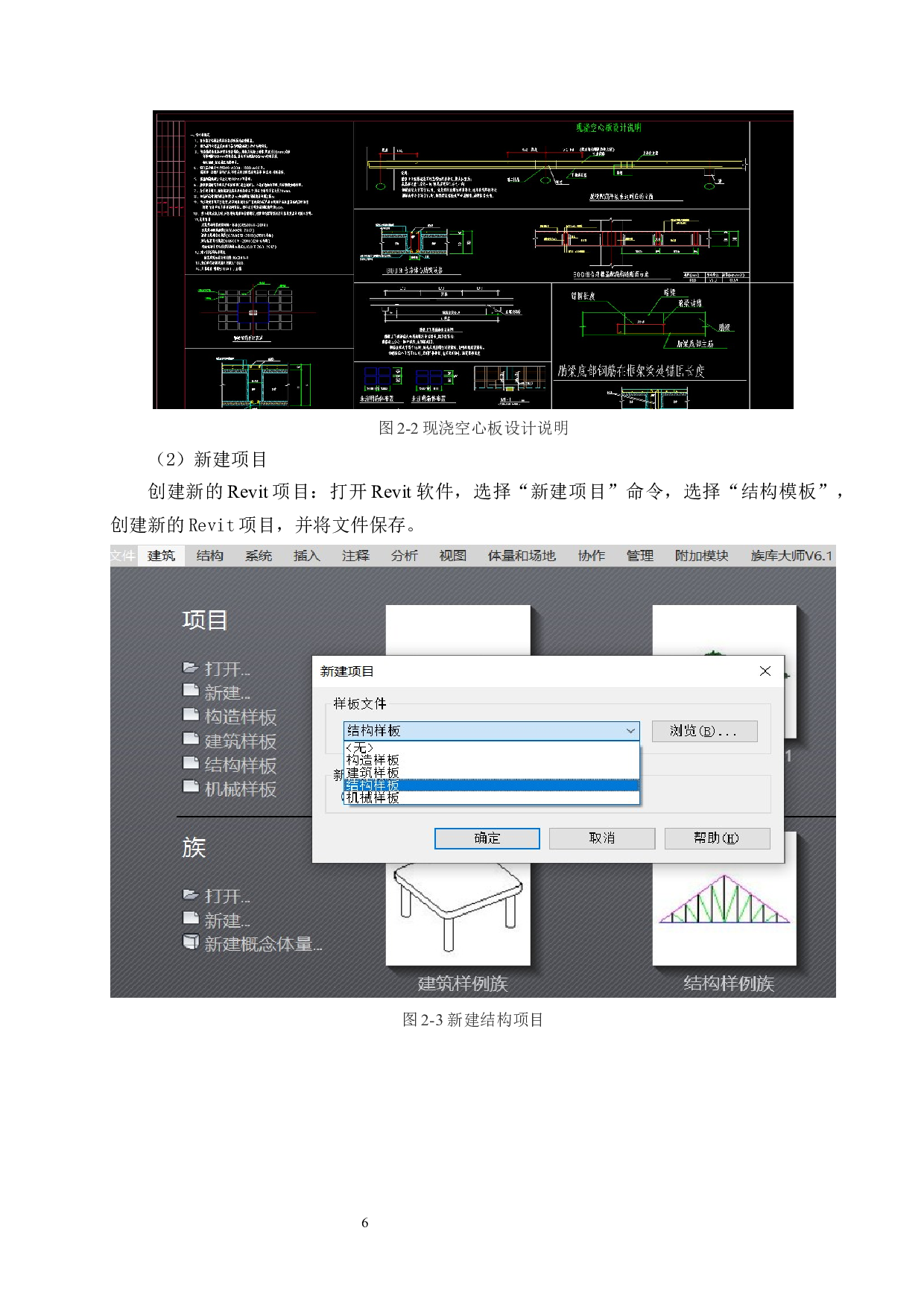The height and width of the screenshot is (1307, 924).
Task: Click the 帮助(H) button
Action: pyautogui.click(x=717, y=838)
